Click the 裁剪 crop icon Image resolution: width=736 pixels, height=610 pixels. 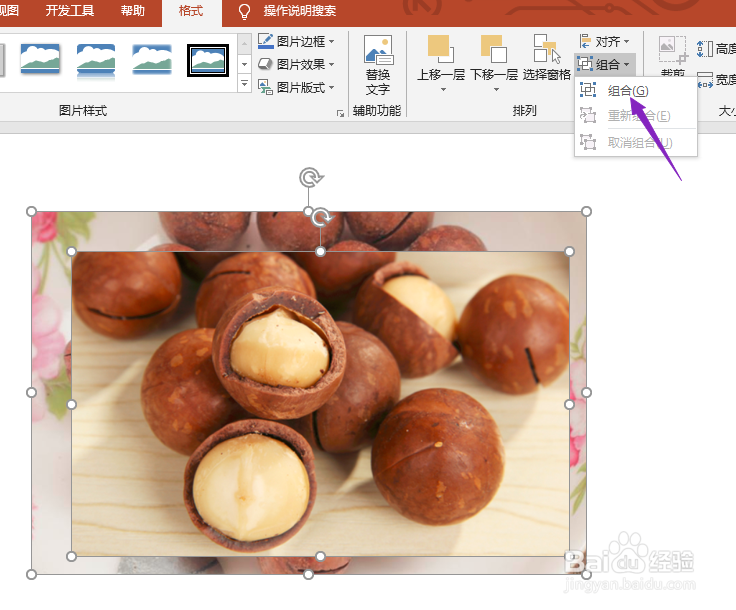673,50
